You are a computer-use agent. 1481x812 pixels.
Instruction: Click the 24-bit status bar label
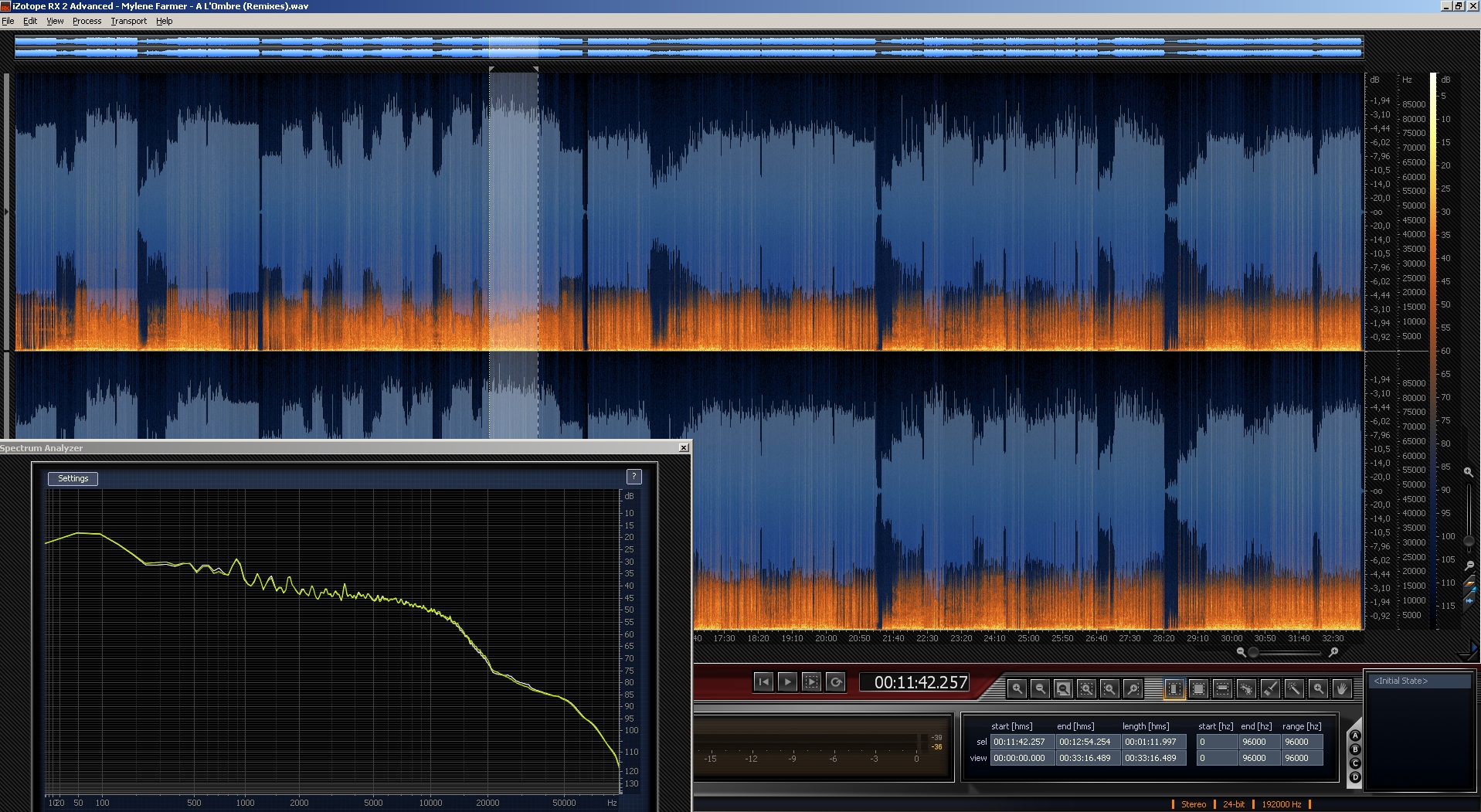pyautogui.click(x=1234, y=804)
